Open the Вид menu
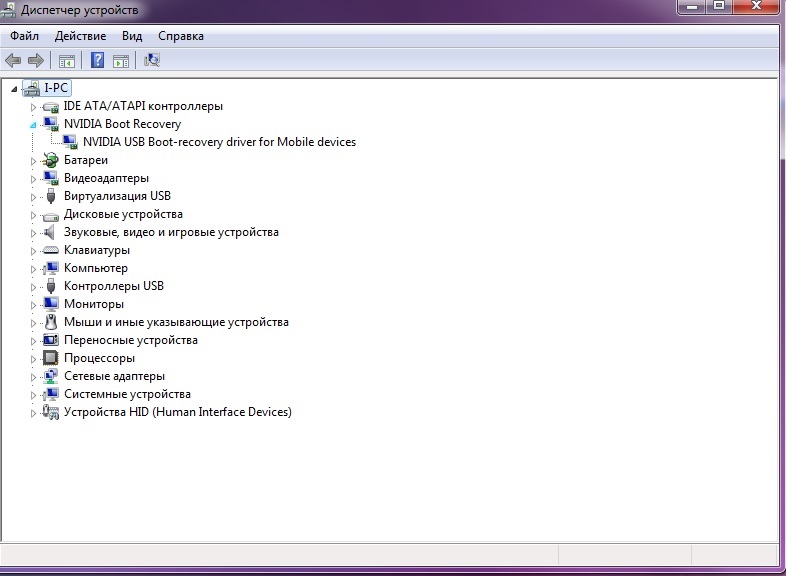The width and height of the screenshot is (786, 576). [132, 36]
